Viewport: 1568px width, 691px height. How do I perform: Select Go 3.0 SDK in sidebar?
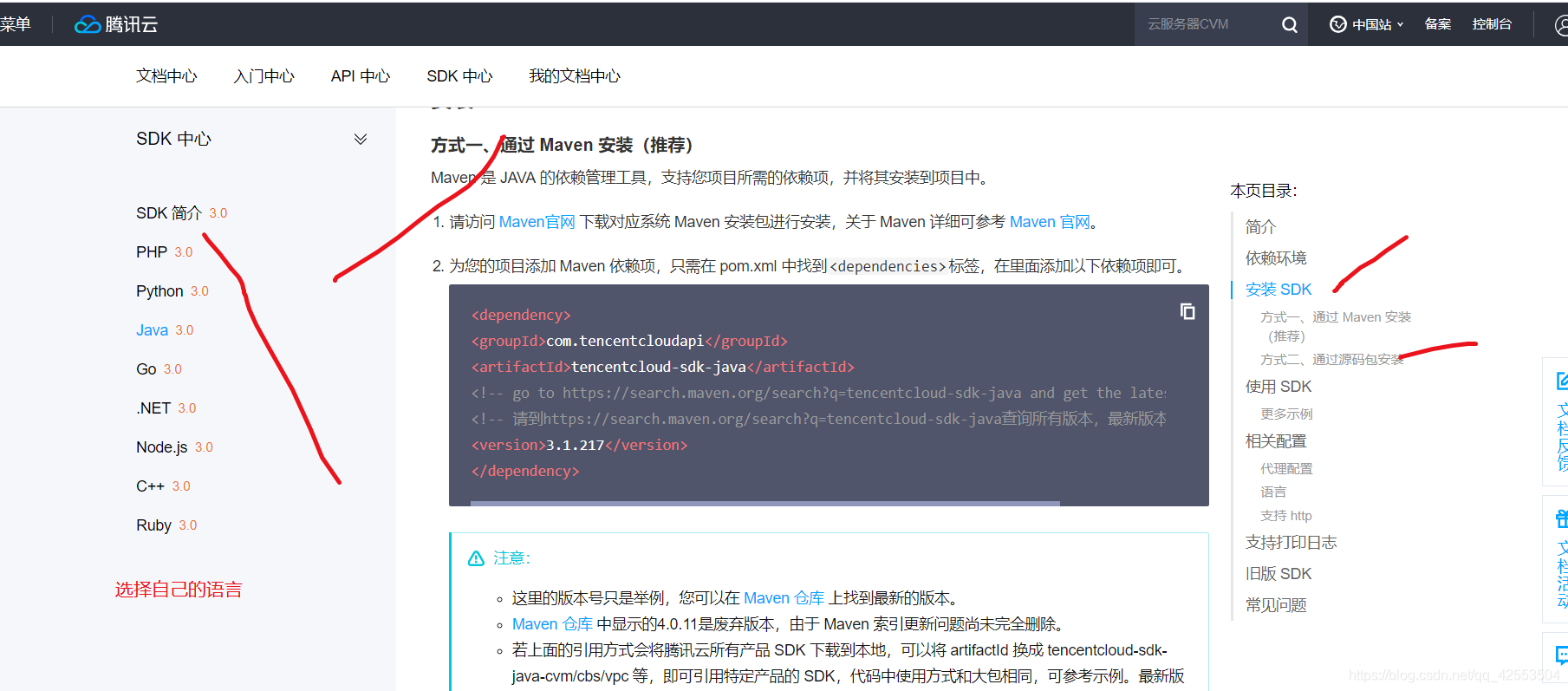pyautogui.click(x=159, y=369)
